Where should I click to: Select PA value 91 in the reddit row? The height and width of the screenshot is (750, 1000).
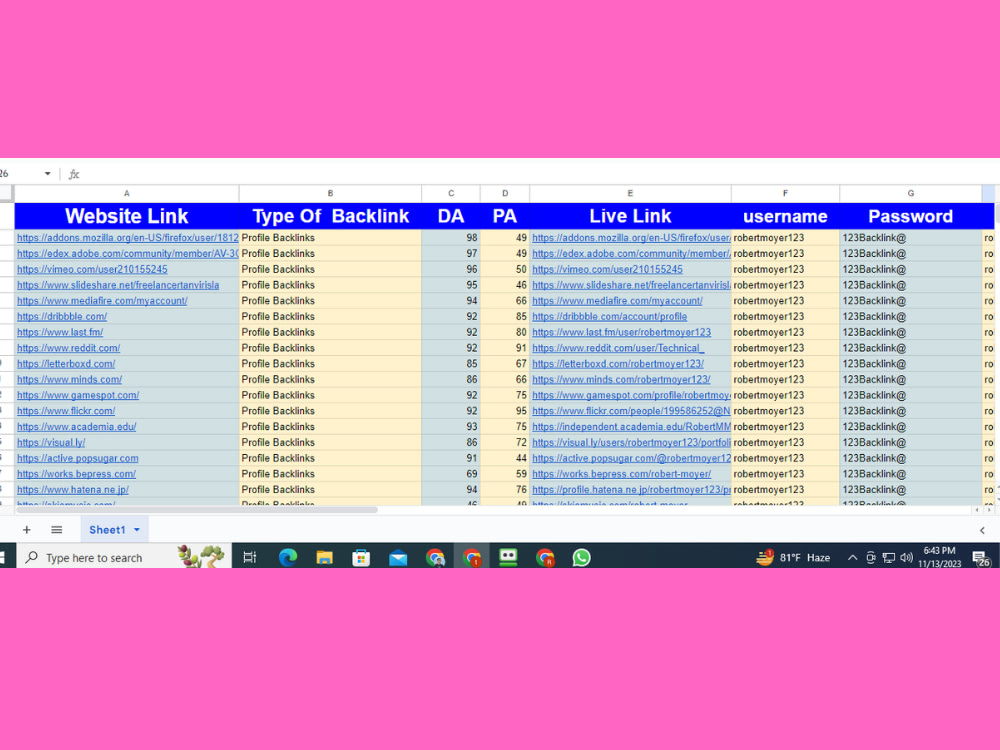pos(504,348)
